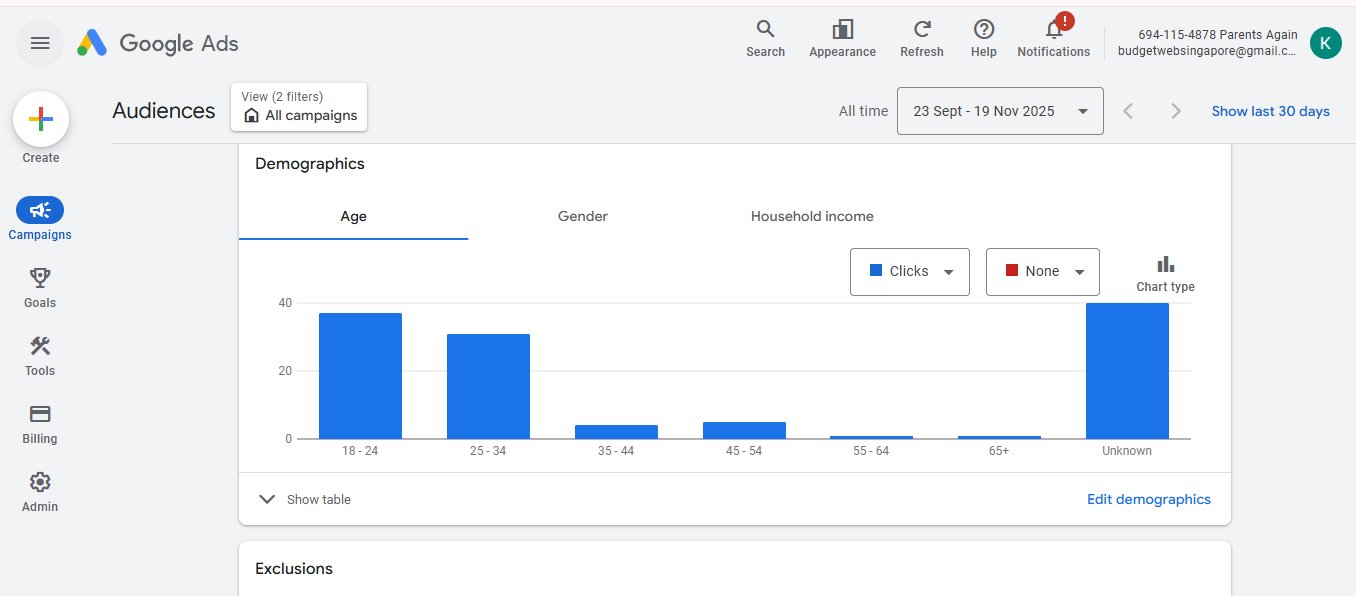This screenshot has width=1356, height=596.
Task: Open Admin settings in sidebar
Action: 40,491
